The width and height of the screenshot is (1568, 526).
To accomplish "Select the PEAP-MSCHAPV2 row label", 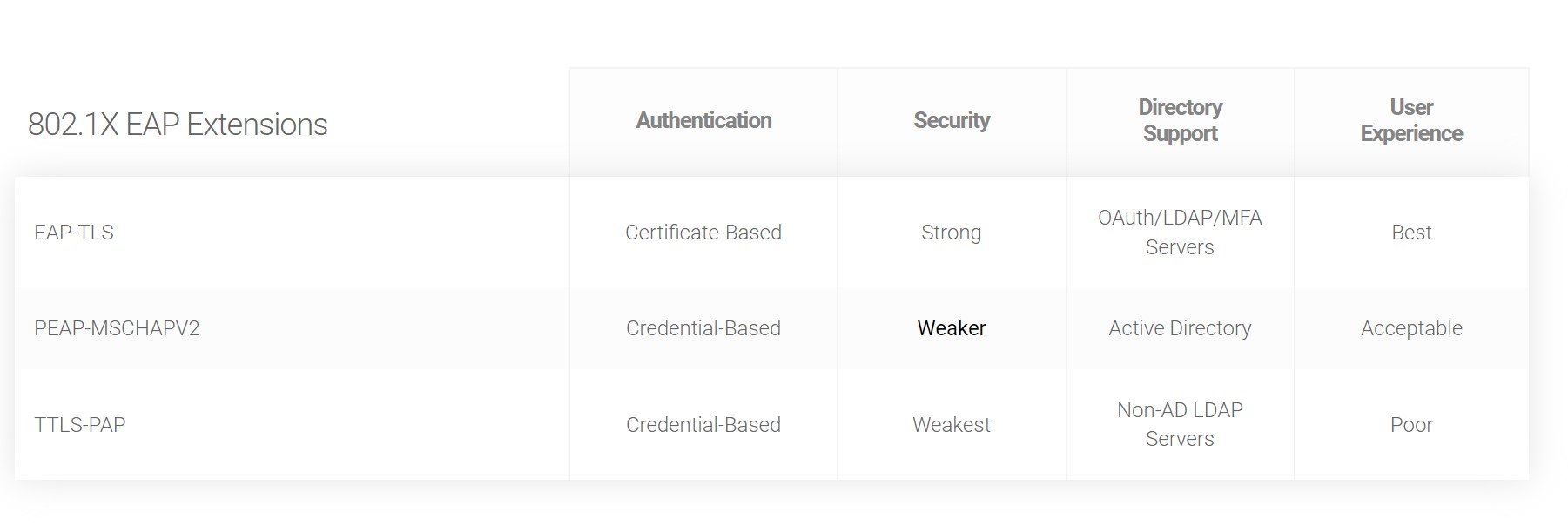I will 117,328.
